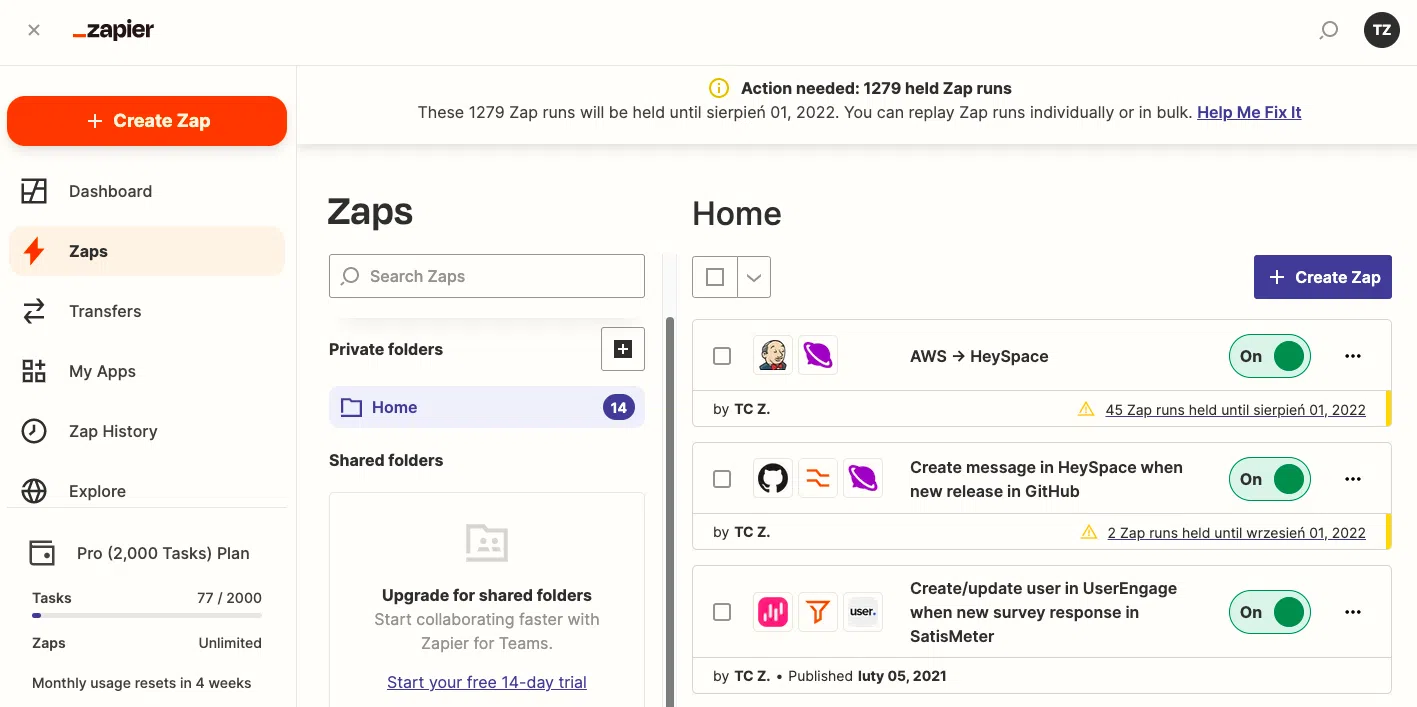Click the purple Create Zap button

(x=1323, y=277)
